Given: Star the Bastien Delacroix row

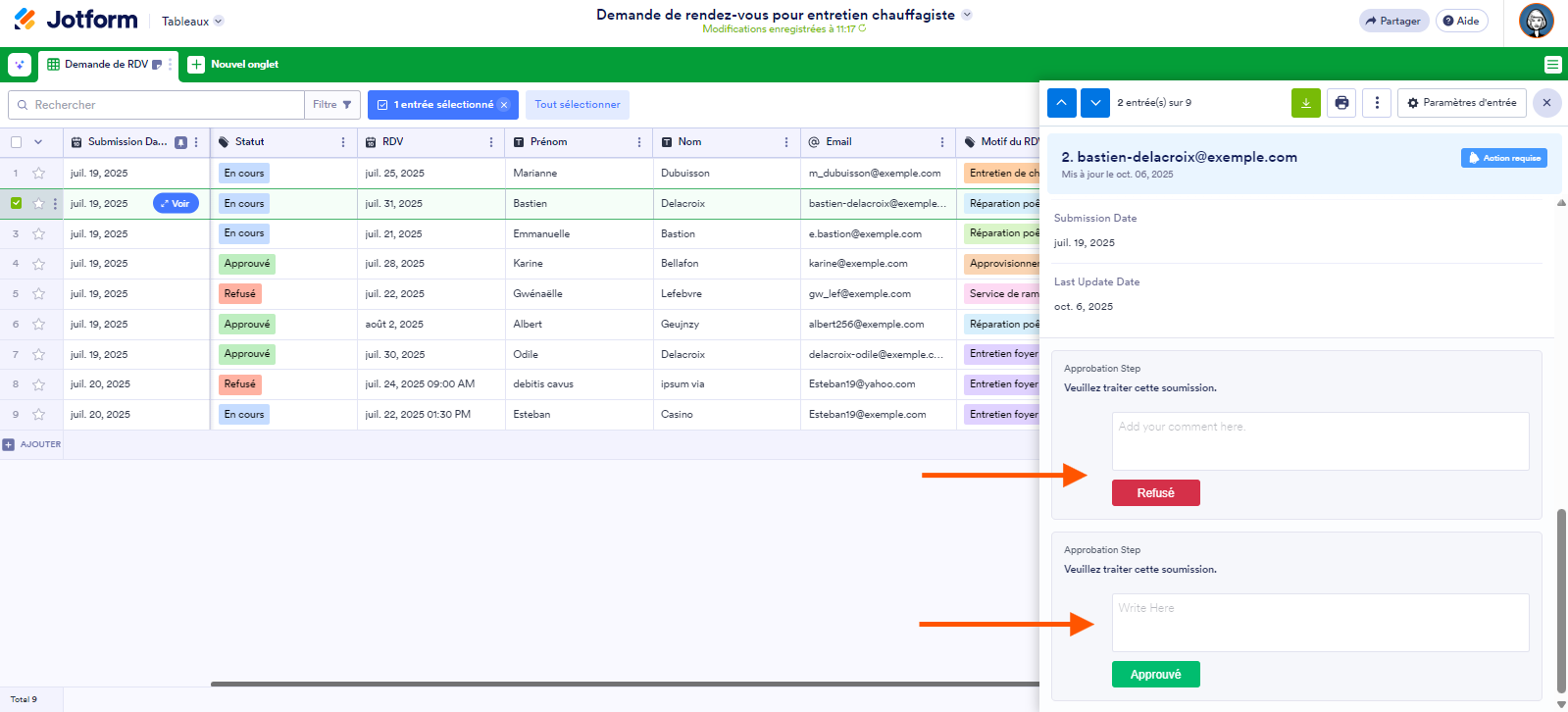Looking at the screenshot, I should pyautogui.click(x=39, y=204).
